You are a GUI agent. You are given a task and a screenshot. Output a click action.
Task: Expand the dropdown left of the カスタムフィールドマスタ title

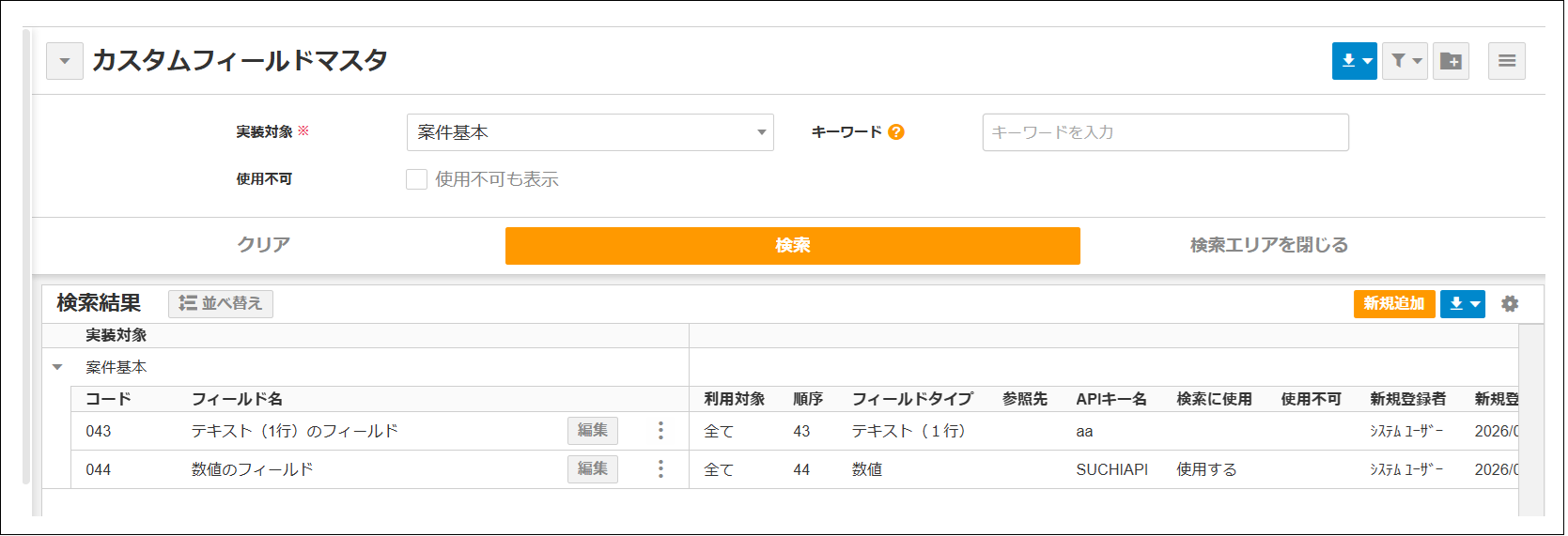coord(65,61)
